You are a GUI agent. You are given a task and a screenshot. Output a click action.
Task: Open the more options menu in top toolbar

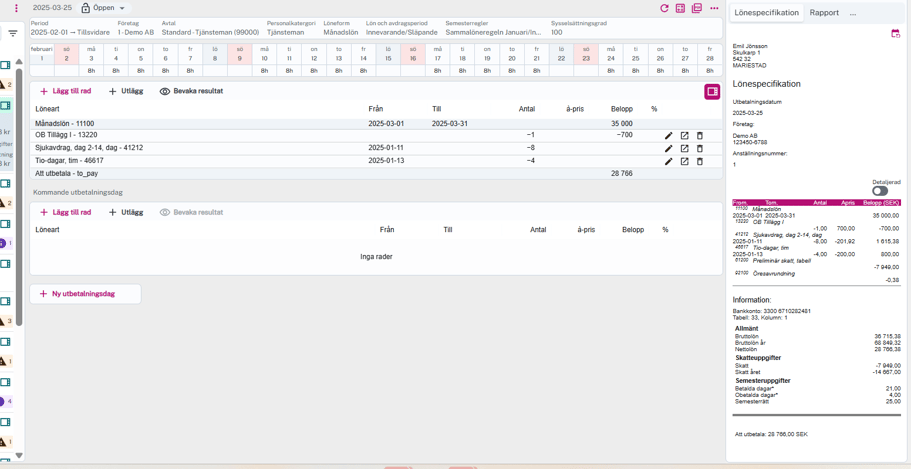pyautogui.click(x=714, y=8)
